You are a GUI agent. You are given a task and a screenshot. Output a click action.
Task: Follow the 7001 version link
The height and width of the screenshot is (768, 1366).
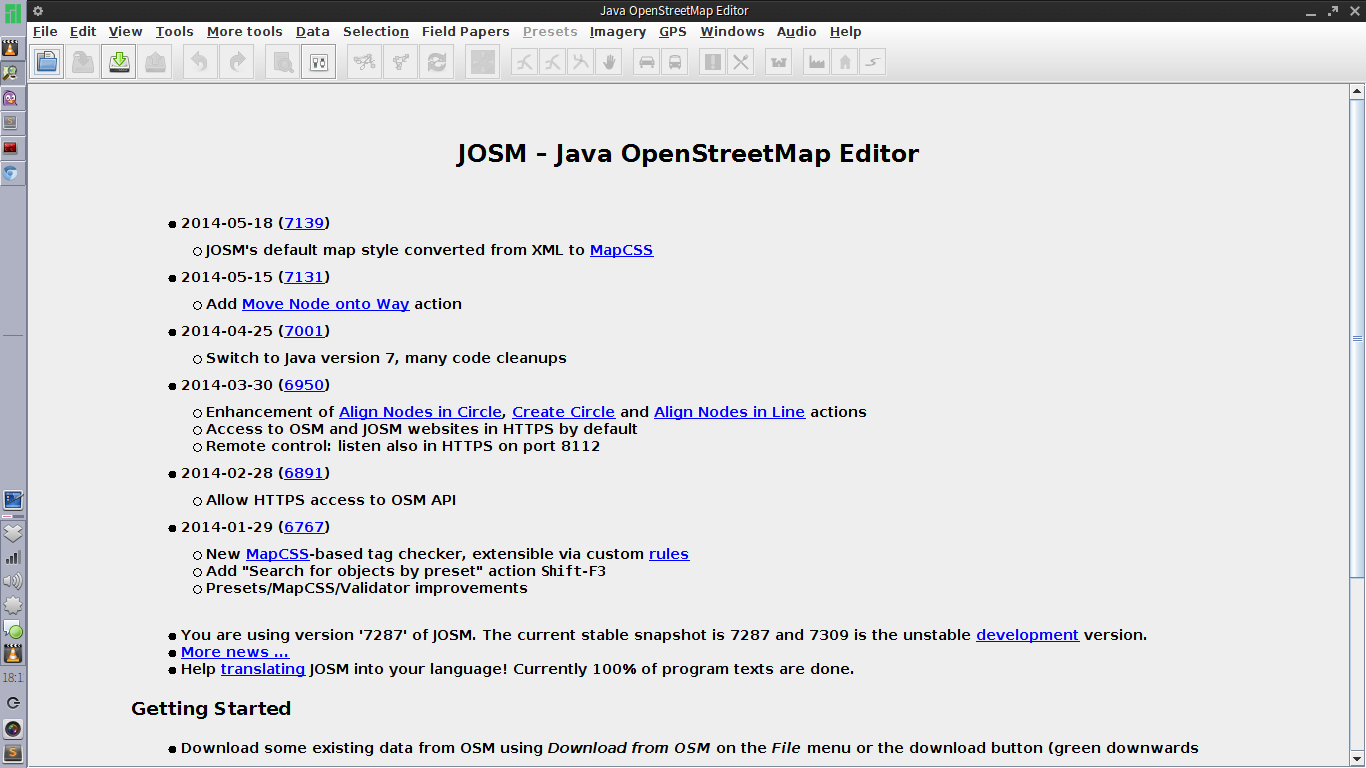[x=304, y=331]
